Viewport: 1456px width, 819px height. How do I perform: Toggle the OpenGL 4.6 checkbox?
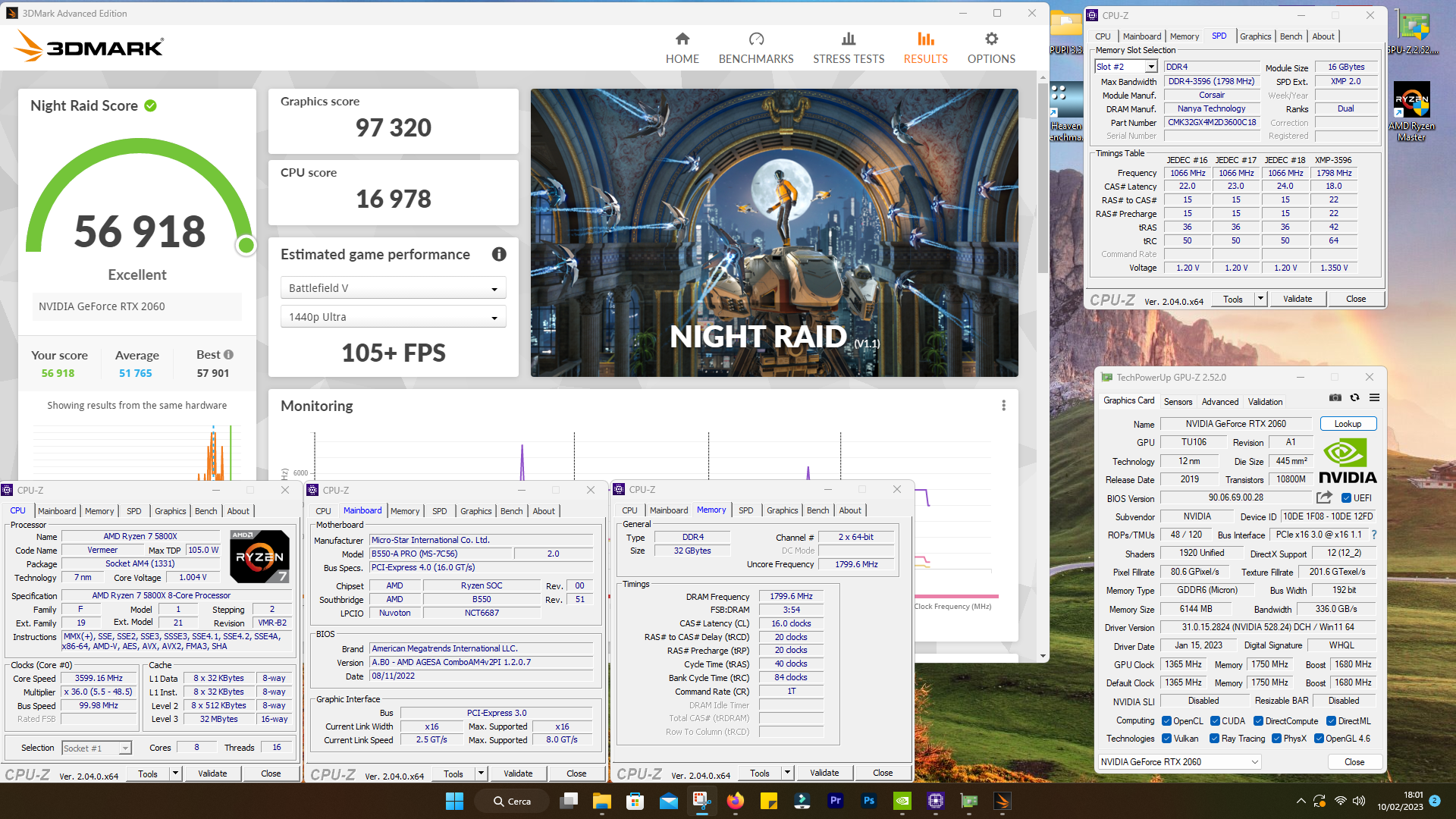(1319, 739)
